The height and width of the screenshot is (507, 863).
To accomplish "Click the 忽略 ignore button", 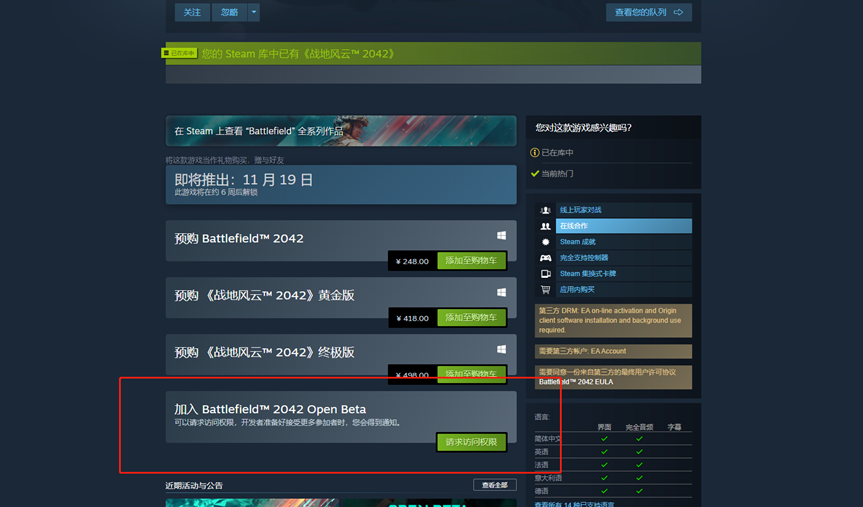I will click(230, 12).
